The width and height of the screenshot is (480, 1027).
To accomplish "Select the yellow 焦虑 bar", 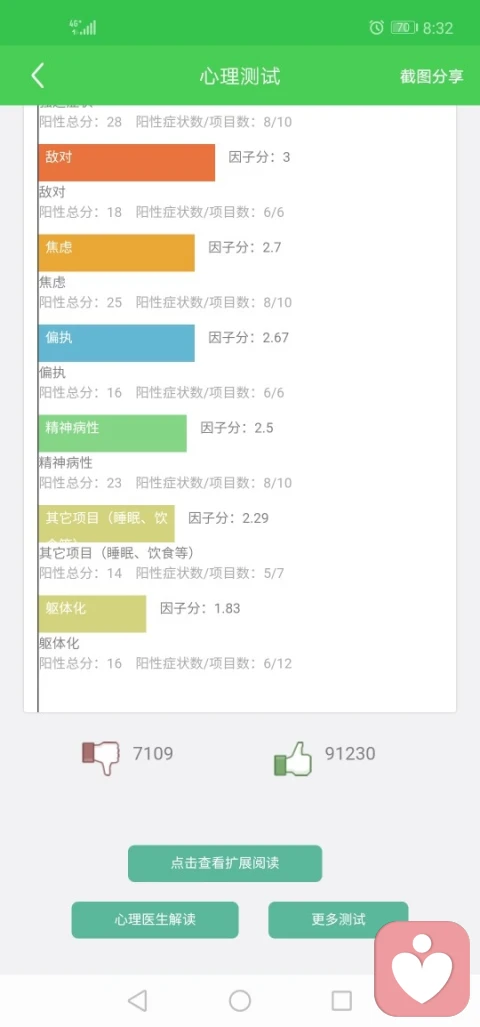I will (116, 253).
